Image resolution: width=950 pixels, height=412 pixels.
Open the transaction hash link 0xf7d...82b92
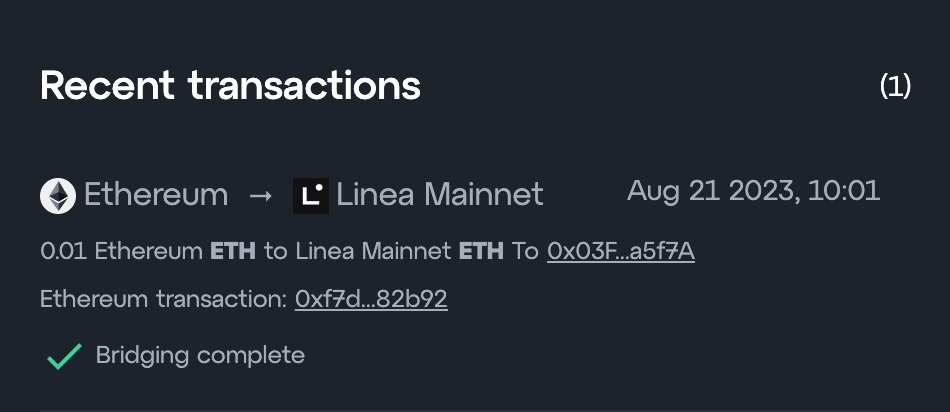point(371,299)
